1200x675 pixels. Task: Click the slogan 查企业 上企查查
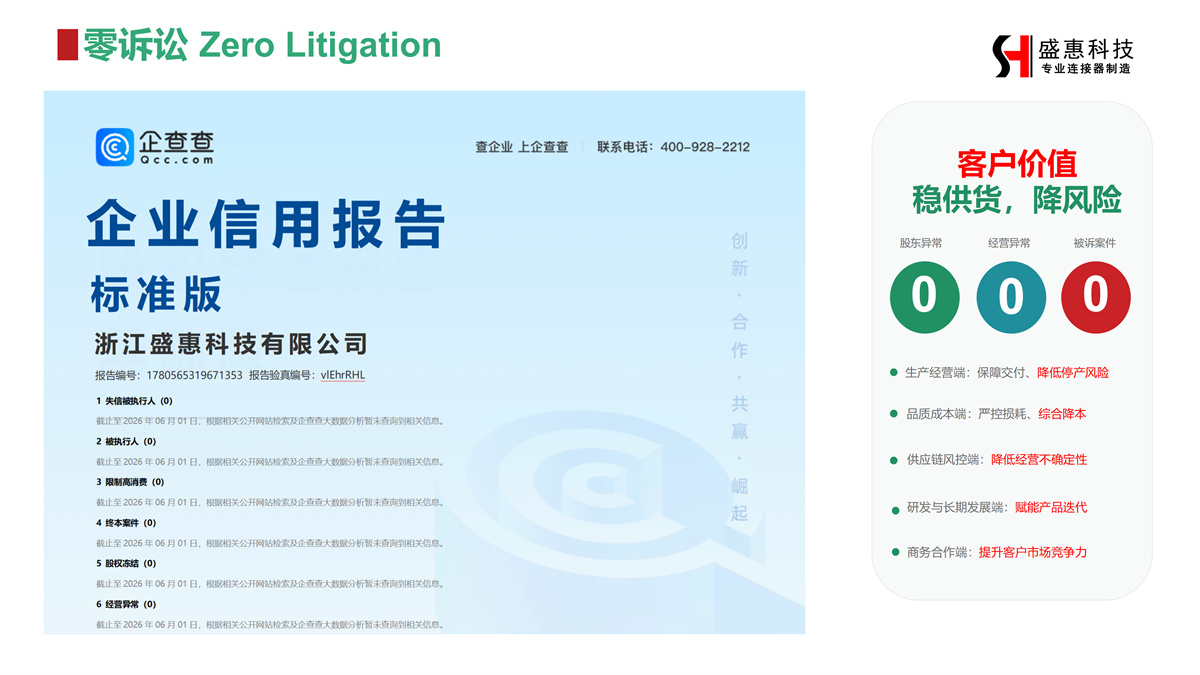522,147
